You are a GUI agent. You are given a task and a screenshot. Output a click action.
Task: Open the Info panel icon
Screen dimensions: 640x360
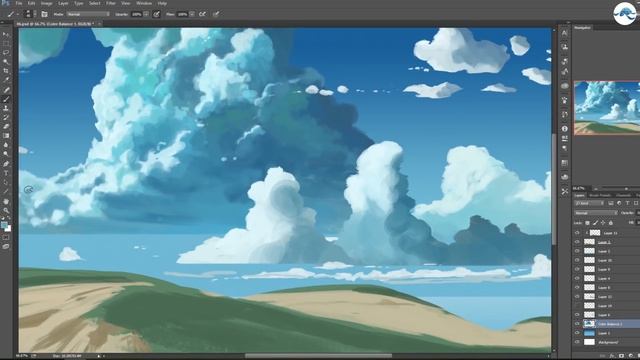564,129
